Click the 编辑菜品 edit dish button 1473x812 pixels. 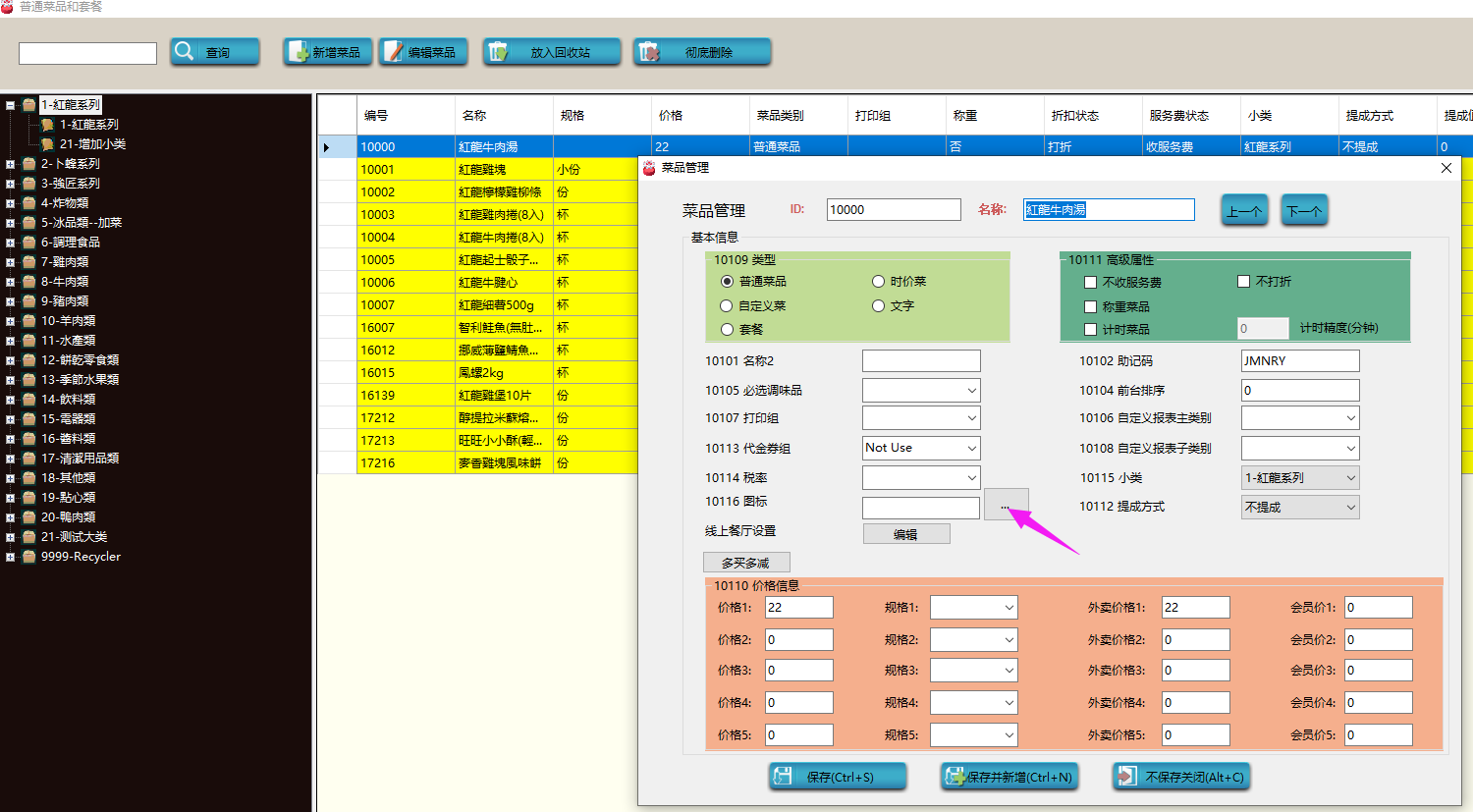coord(423,52)
